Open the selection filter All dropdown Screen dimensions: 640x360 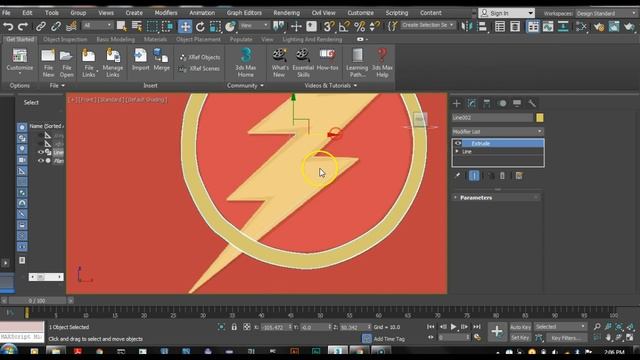[97, 26]
